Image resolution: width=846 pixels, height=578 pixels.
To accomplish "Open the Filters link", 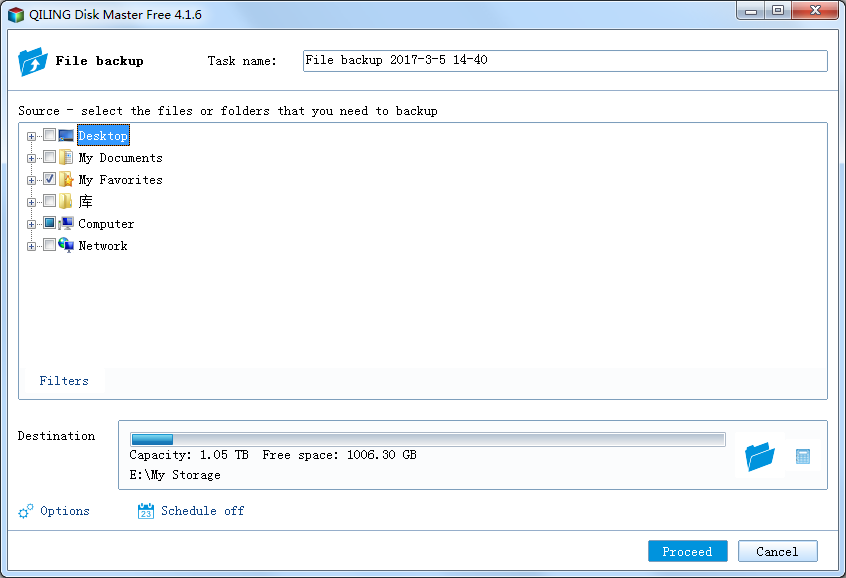I will [64, 381].
